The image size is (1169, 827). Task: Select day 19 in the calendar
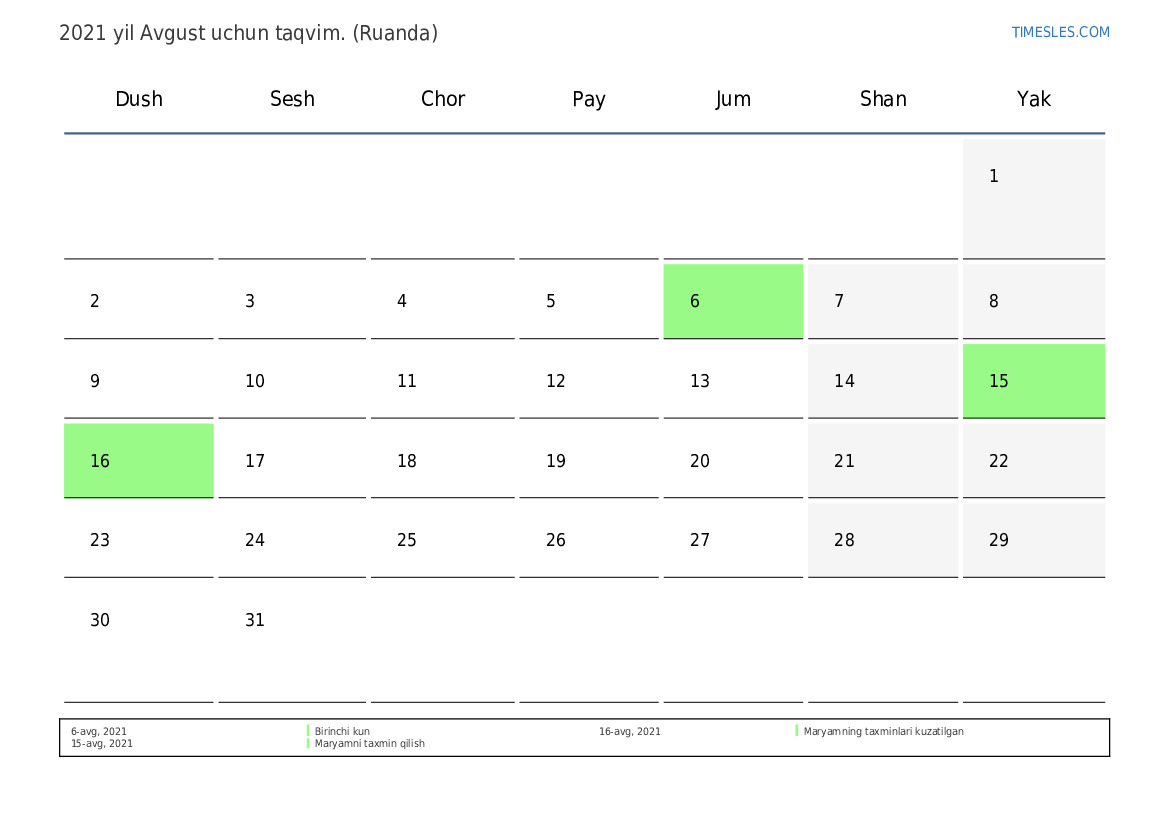[x=589, y=460]
